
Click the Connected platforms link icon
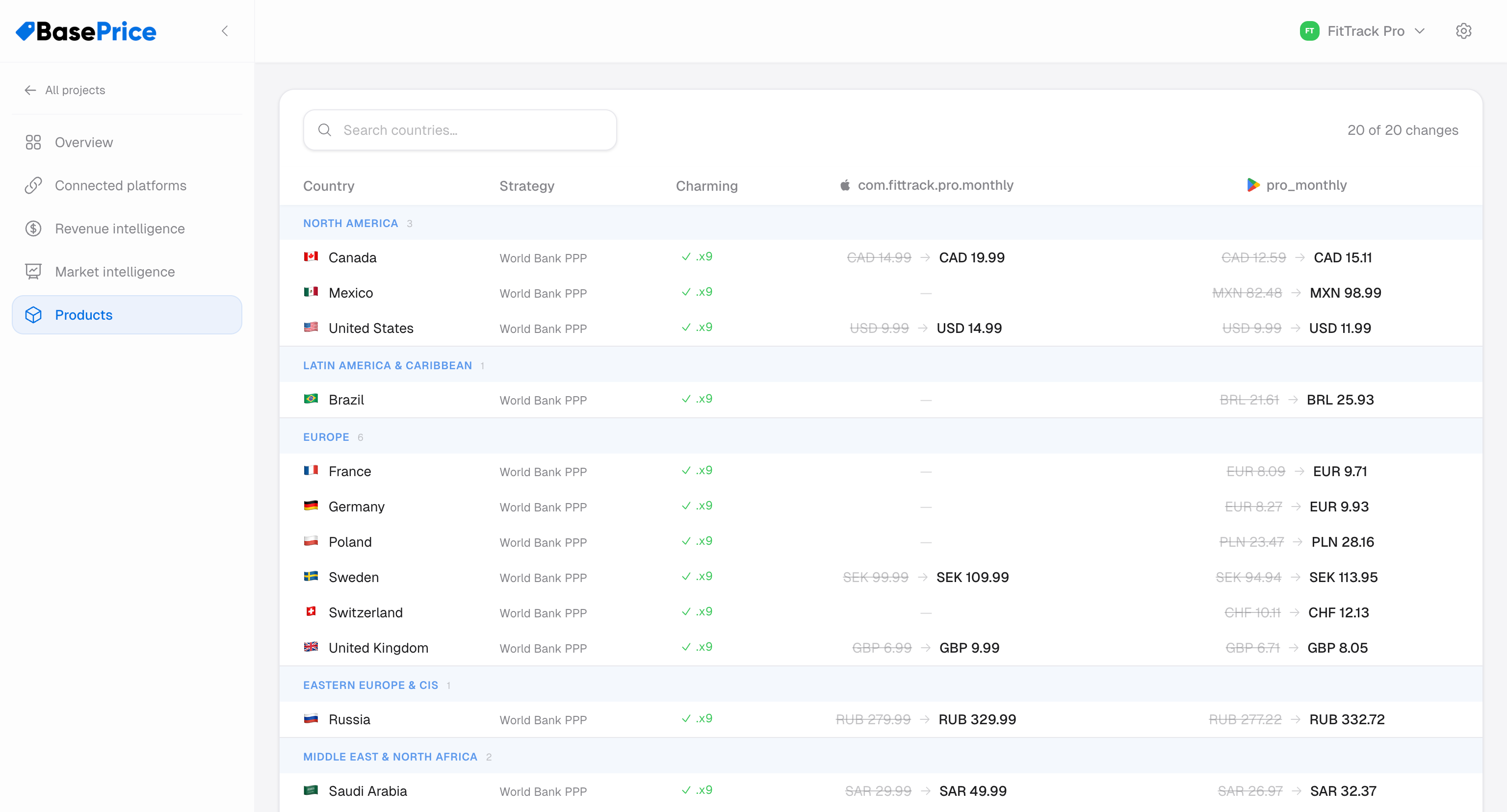click(33, 185)
